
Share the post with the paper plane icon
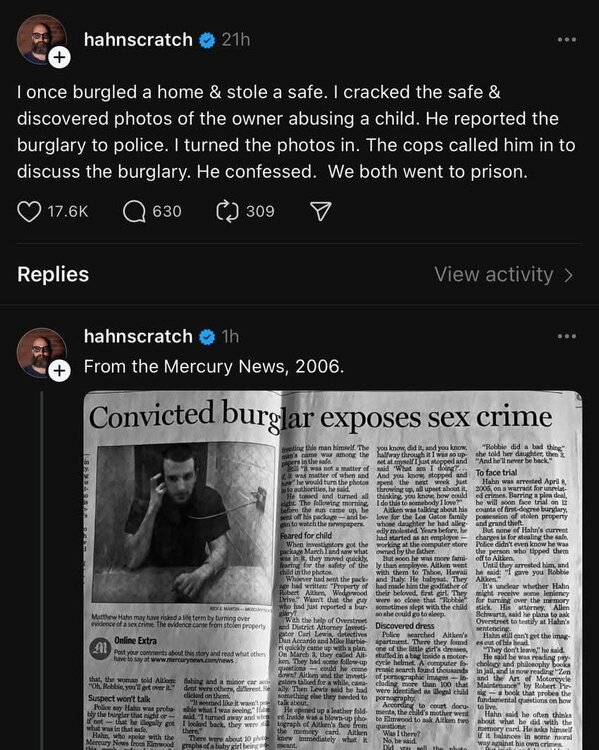321,211
